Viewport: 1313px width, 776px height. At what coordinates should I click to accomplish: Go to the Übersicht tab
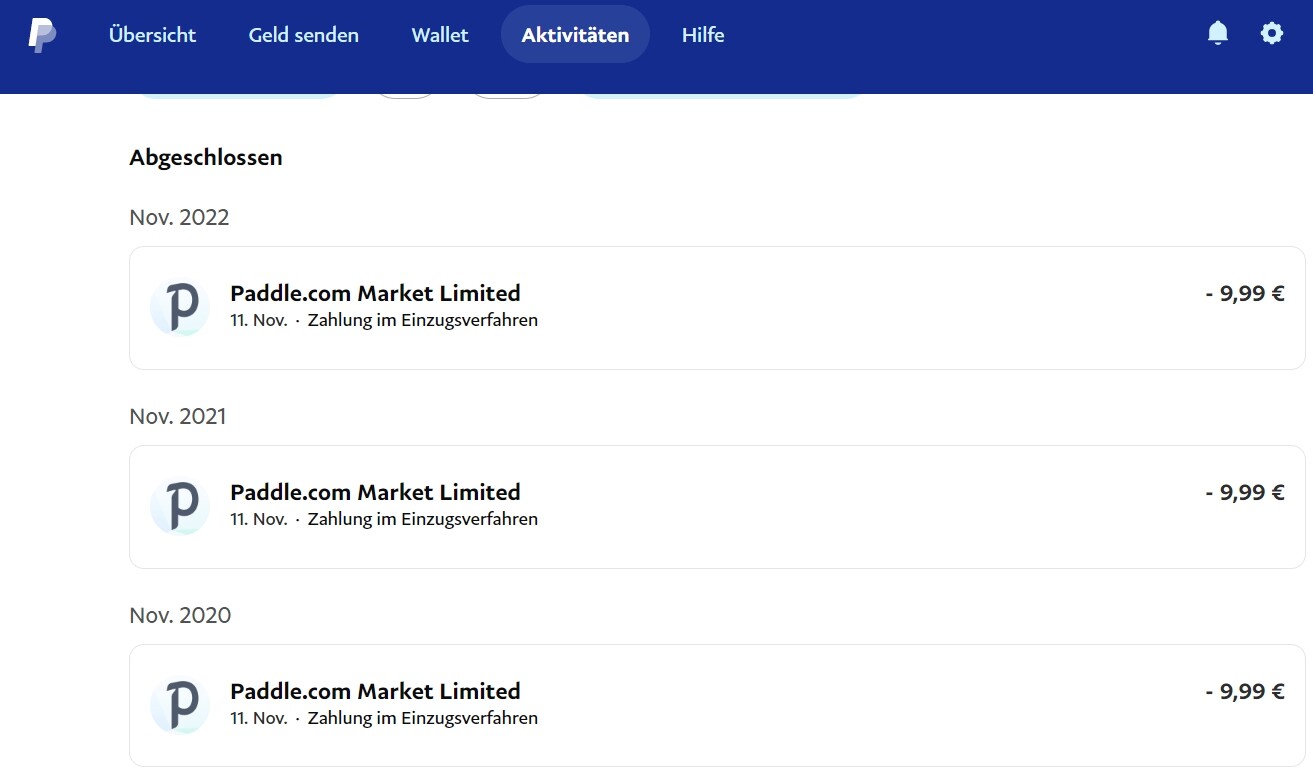[153, 35]
